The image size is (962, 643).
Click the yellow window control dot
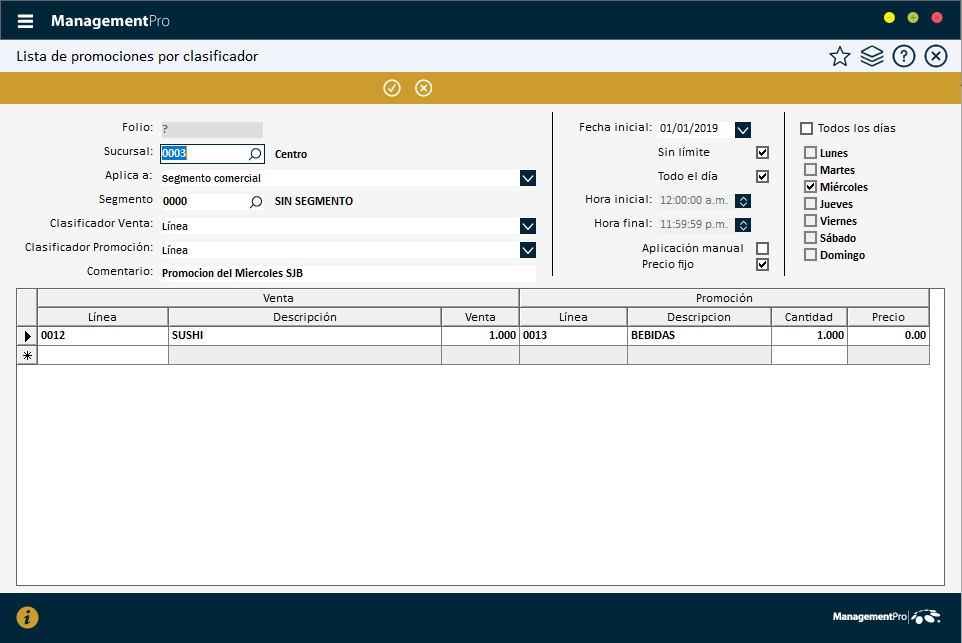tap(889, 18)
